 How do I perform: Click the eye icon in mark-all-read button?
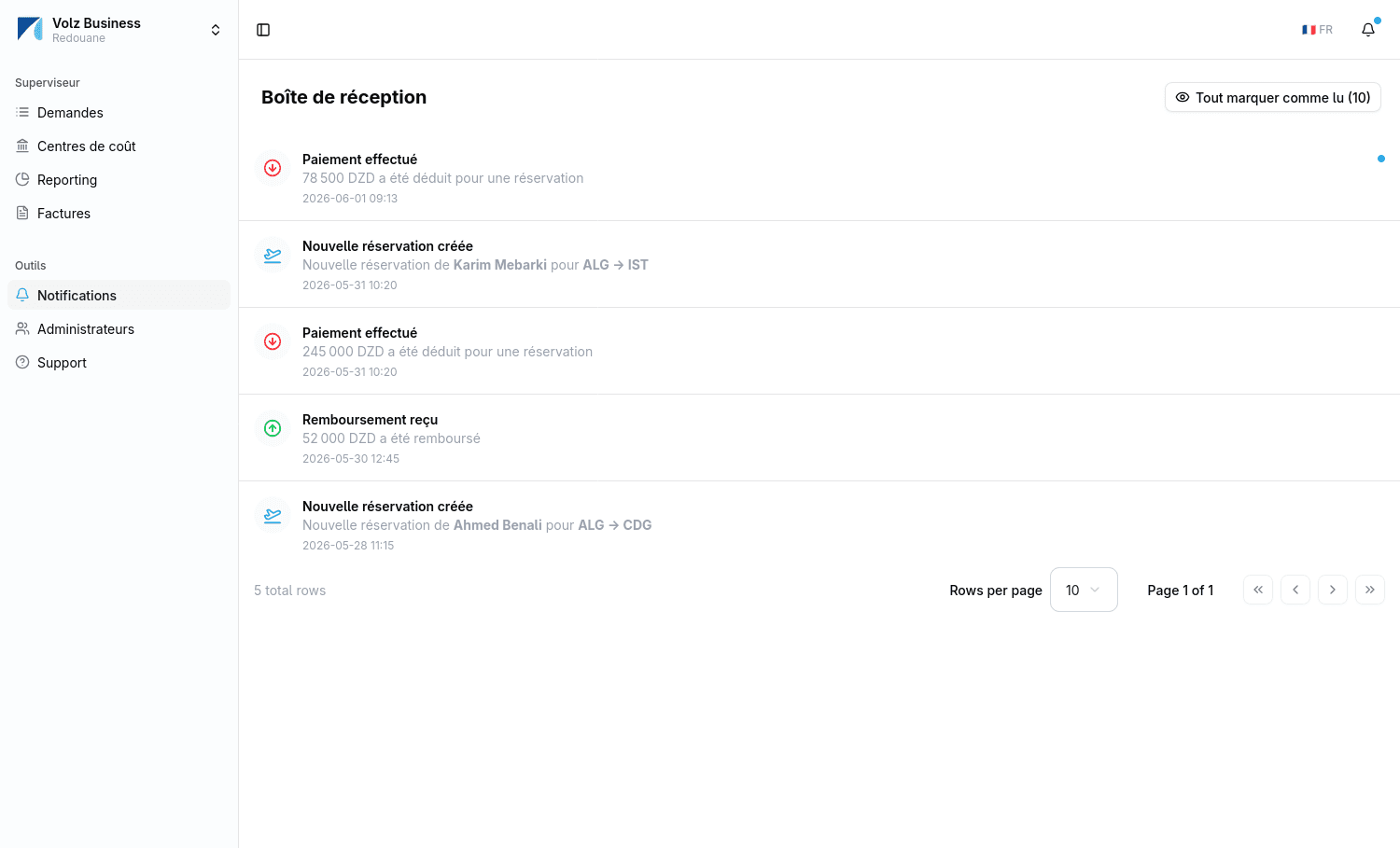(x=1183, y=97)
